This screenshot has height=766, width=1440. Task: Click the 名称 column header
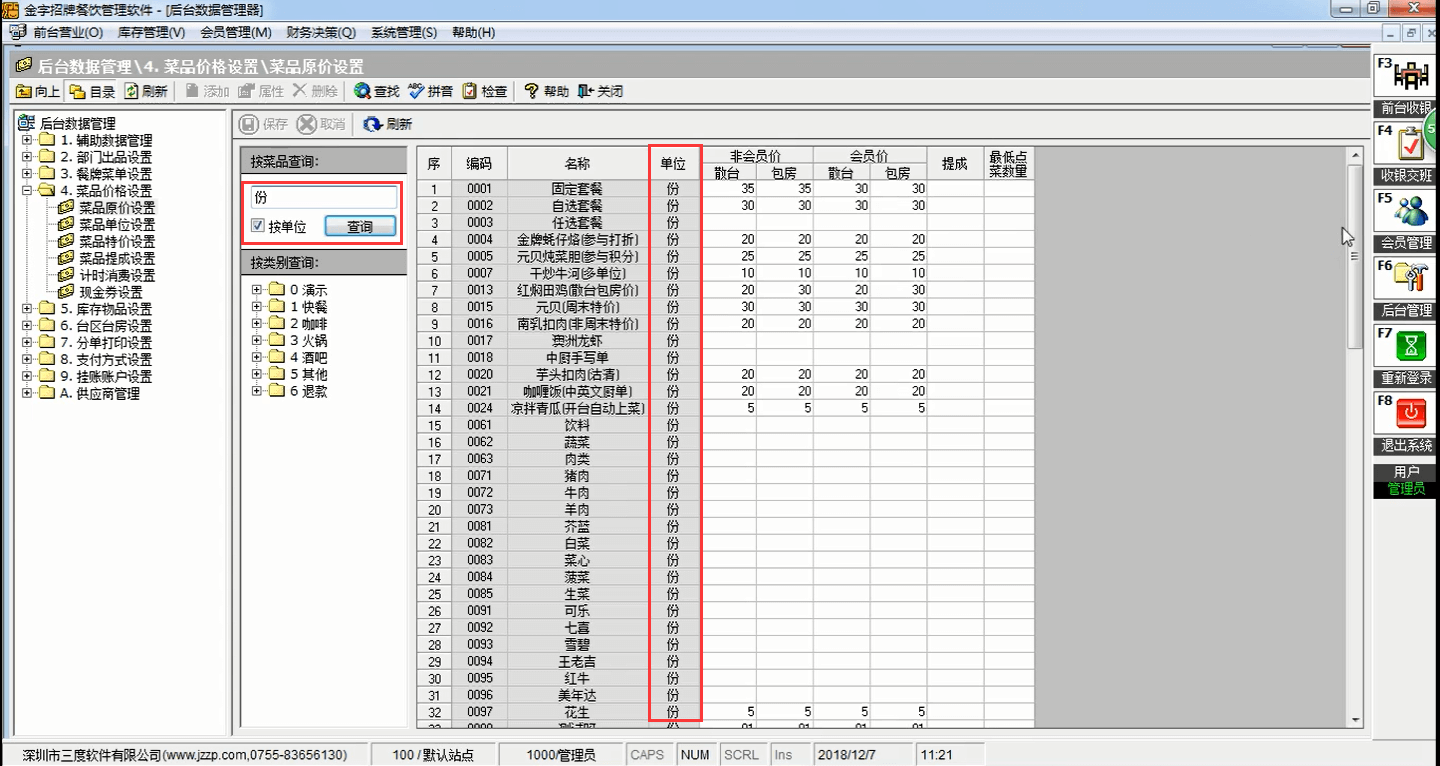tap(577, 164)
